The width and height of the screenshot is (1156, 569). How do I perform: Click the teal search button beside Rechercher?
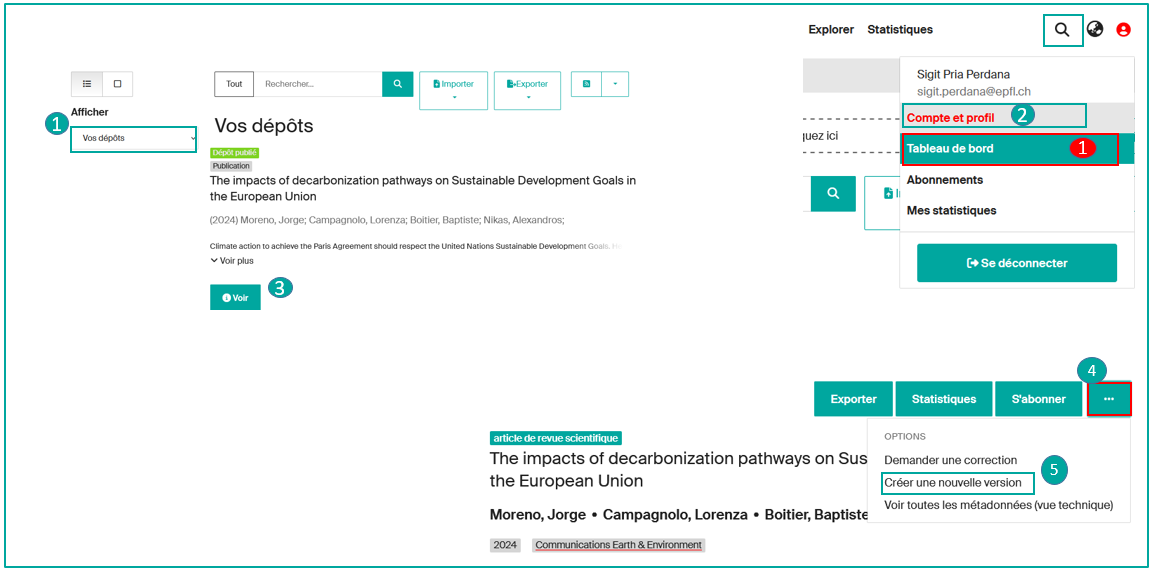click(397, 84)
